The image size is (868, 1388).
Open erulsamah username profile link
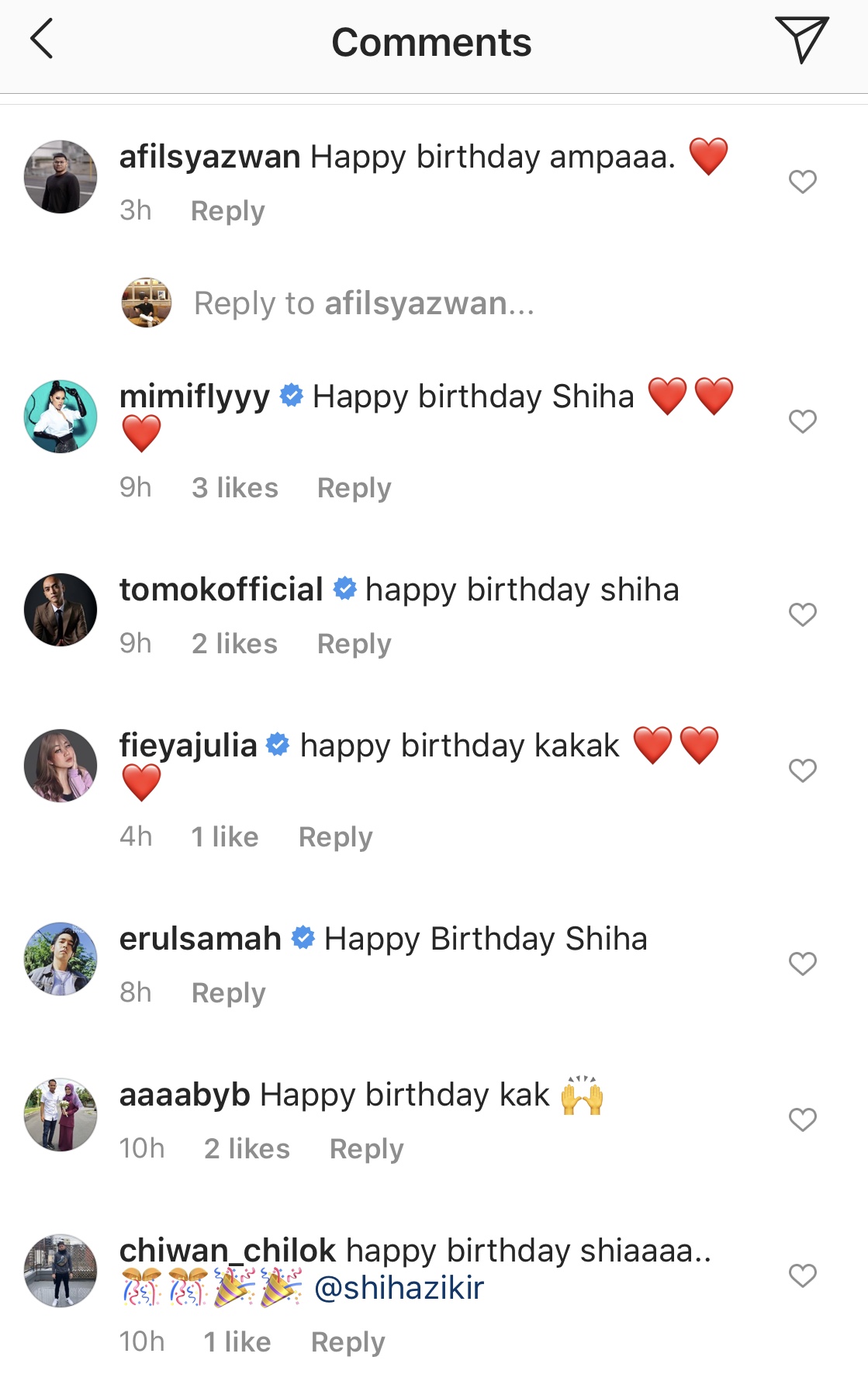pos(200,939)
